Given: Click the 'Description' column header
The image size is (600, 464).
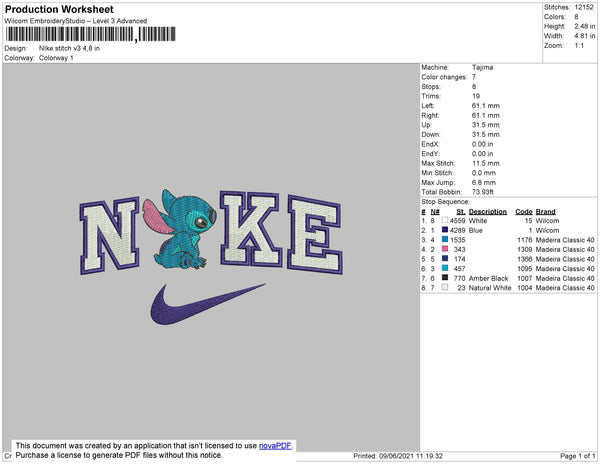Looking at the screenshot, I should [488, 212].
